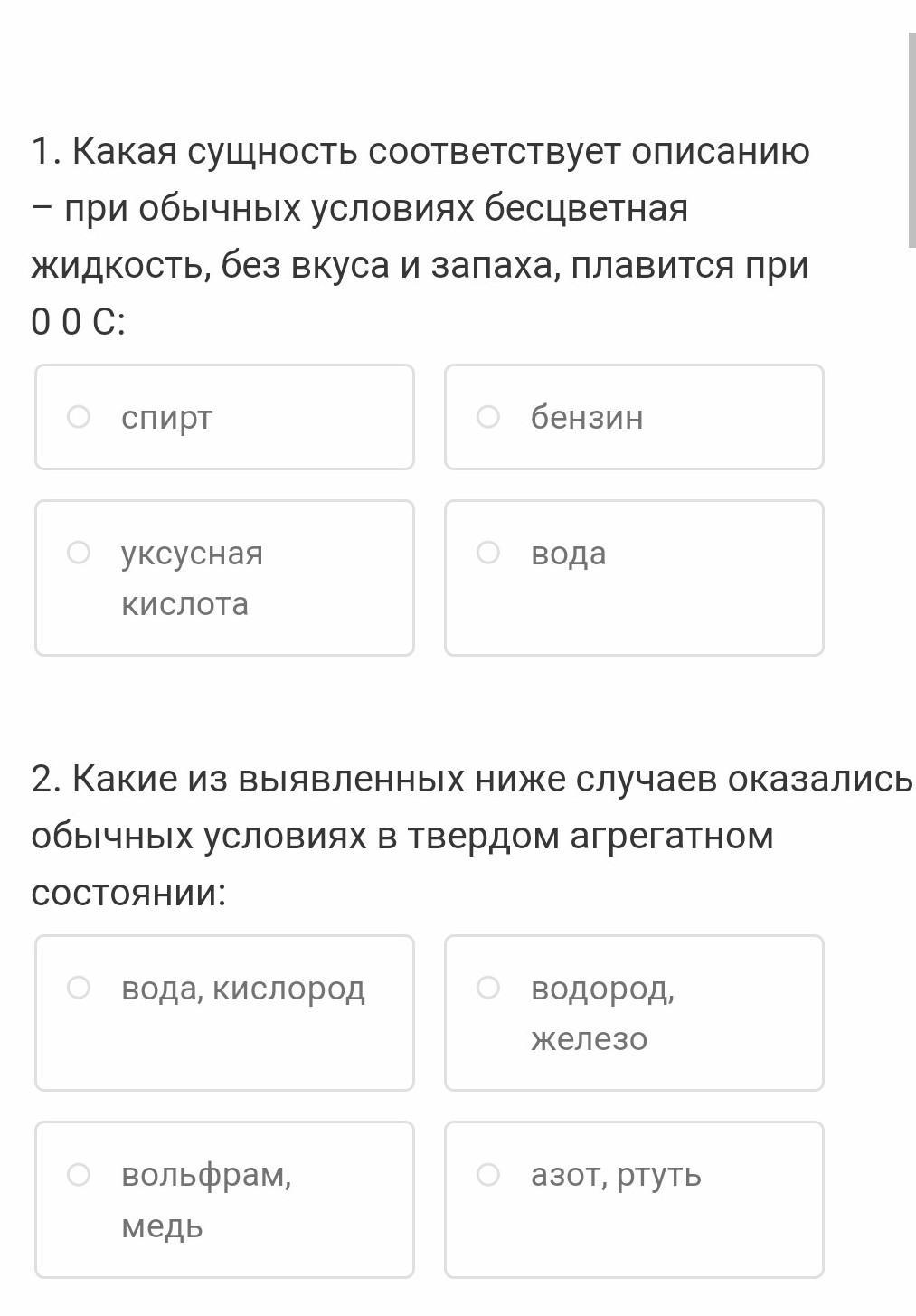916x1316 pixels.
Task: Choose 'водород, железо' radio option
Action: [x=488, y=988]
